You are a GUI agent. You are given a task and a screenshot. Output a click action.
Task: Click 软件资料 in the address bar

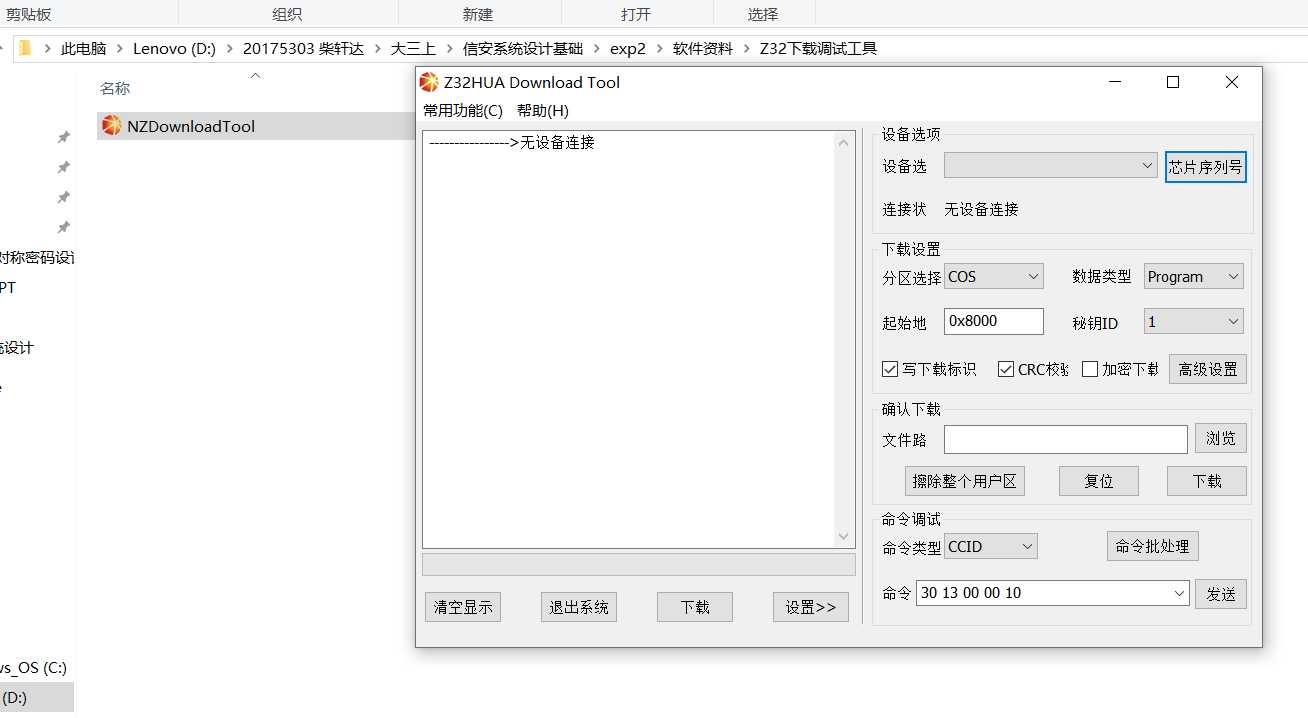click(x=703, y=48)
